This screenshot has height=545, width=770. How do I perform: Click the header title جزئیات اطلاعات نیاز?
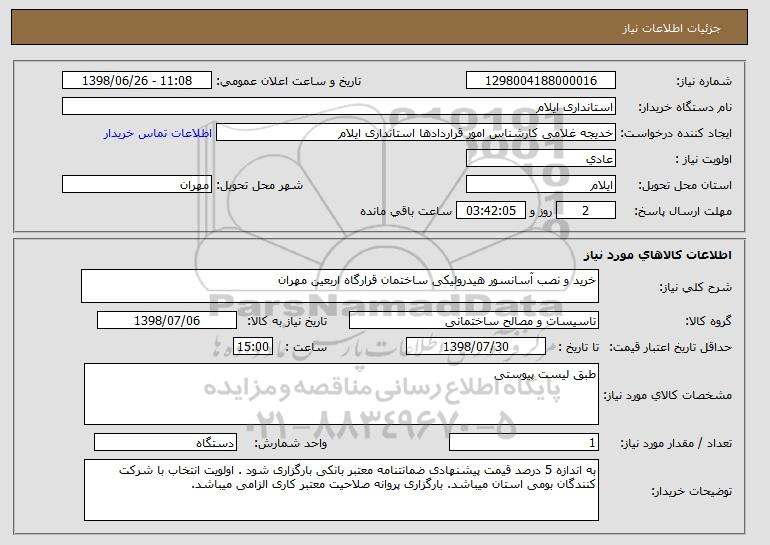[x=671, y=28]
